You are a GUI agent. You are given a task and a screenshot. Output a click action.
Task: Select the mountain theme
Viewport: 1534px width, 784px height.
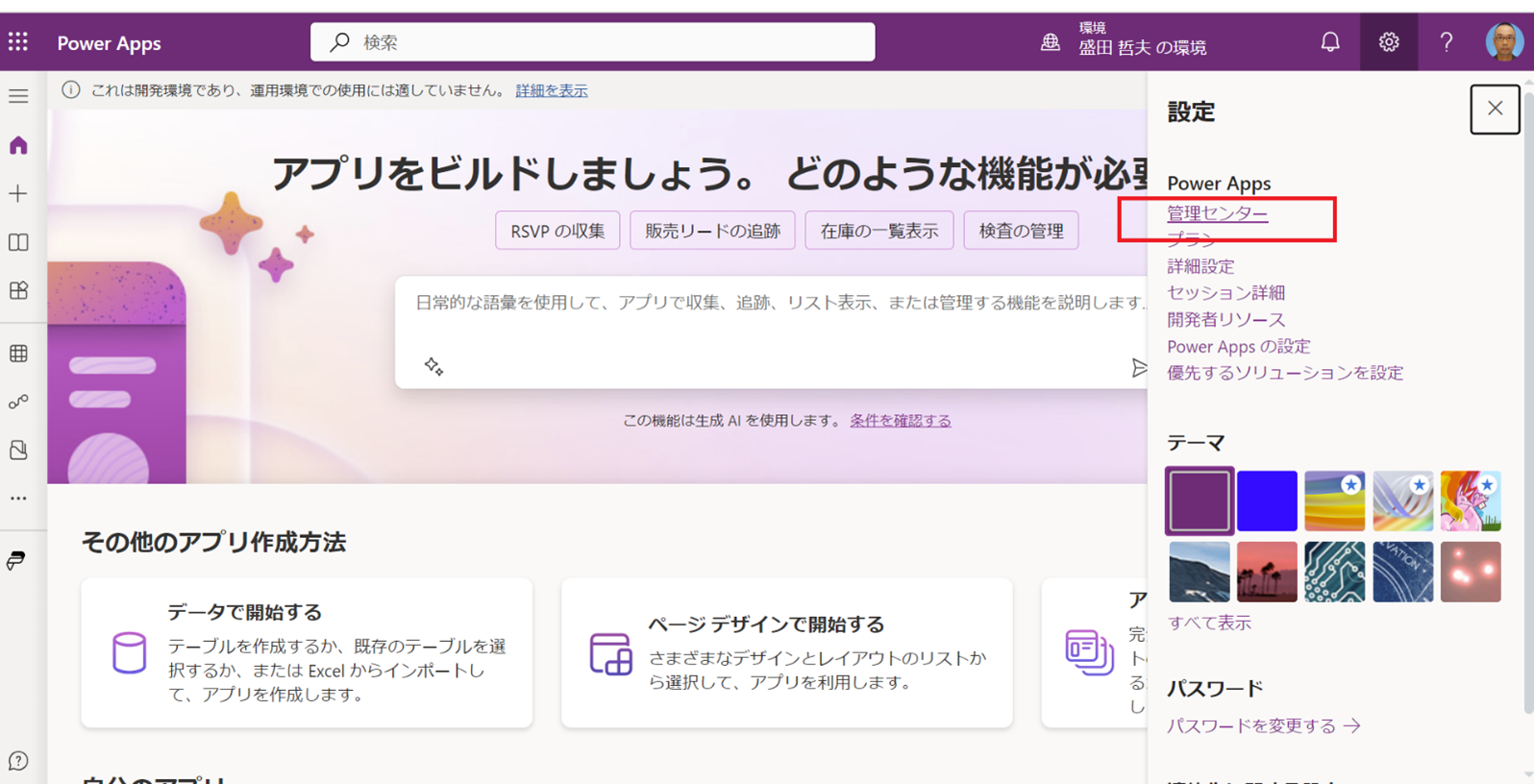click(1200, 572)
